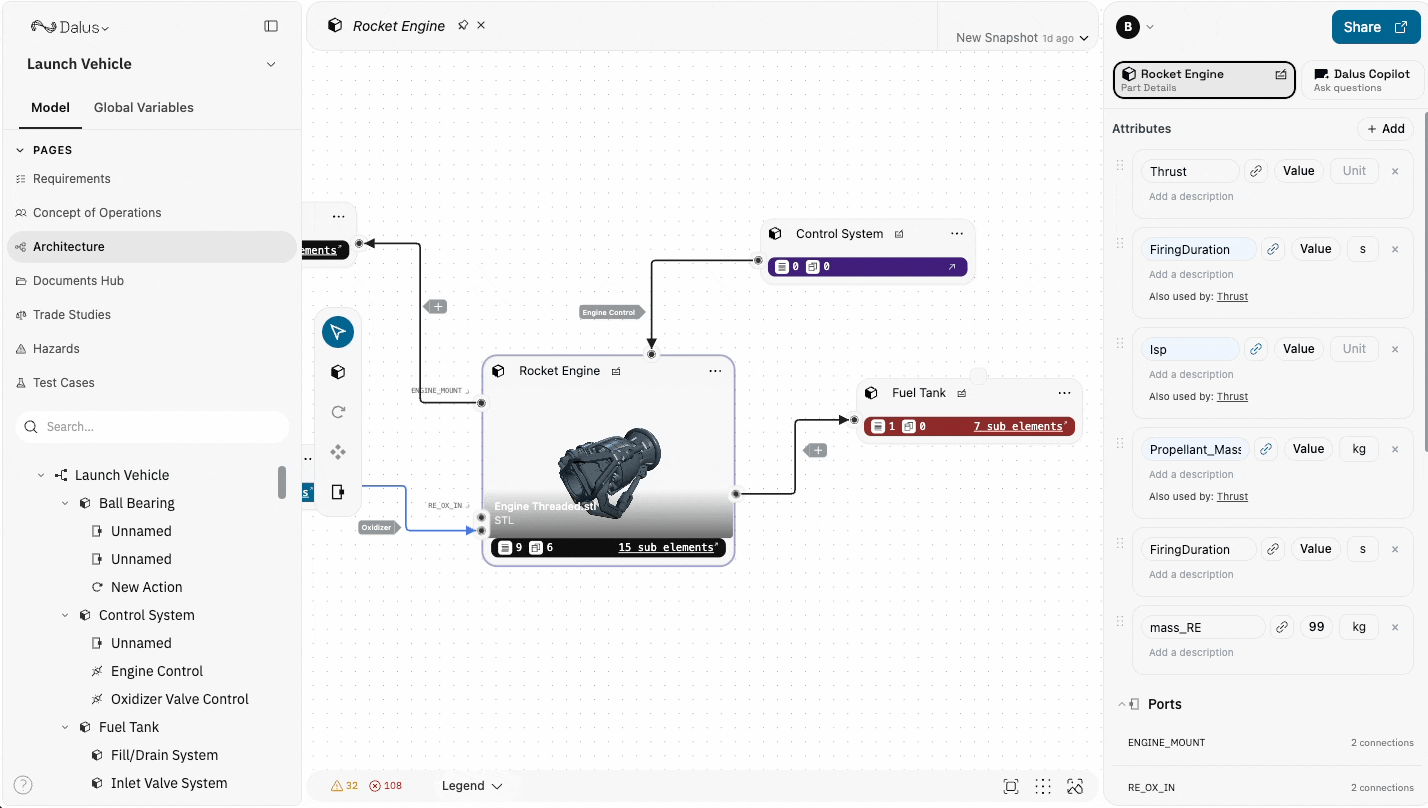Image resolution: width=1428 pixels, height=808 pixels.
Task: Click the Value button for Propellant_Mass
Action: 1308,449
